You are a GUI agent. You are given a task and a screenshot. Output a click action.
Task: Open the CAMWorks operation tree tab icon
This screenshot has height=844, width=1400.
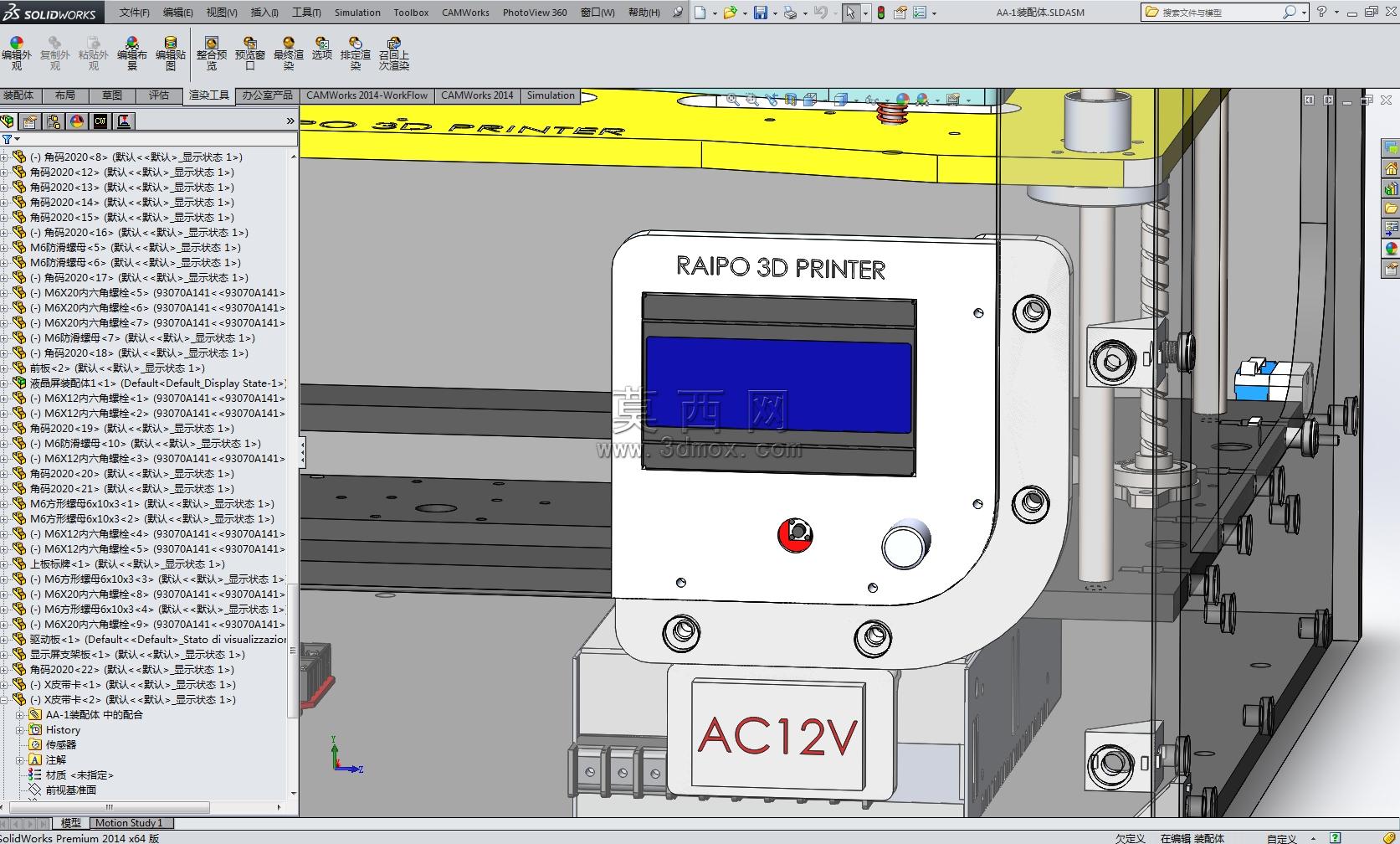(124, 121)
